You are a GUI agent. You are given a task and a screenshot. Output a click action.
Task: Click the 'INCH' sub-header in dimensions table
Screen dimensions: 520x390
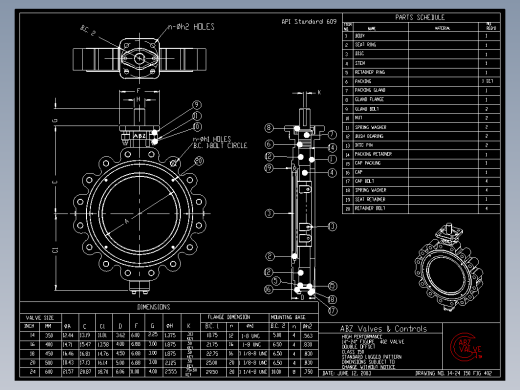coord(29,326)
